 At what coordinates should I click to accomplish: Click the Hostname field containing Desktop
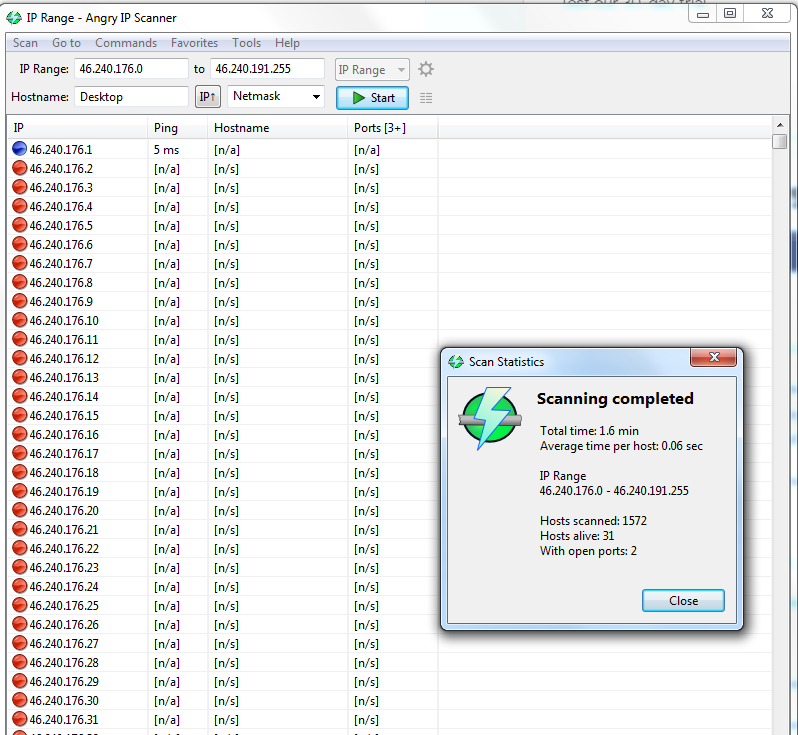pyautogui.click(x=131, y=97)
